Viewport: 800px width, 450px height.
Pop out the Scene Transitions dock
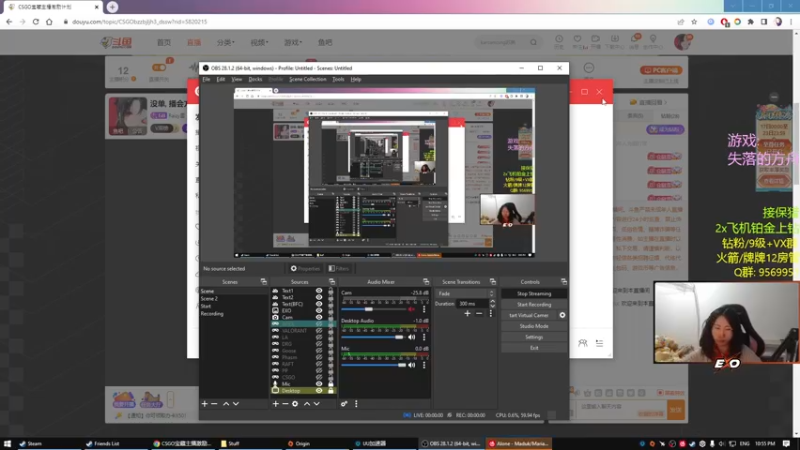pos(493,282)
